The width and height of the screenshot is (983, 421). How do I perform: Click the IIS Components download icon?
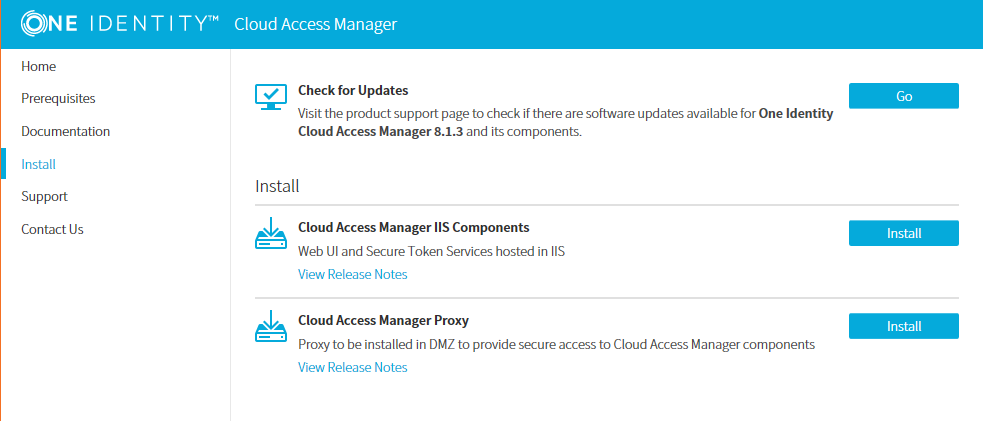[x=271, y=233]
